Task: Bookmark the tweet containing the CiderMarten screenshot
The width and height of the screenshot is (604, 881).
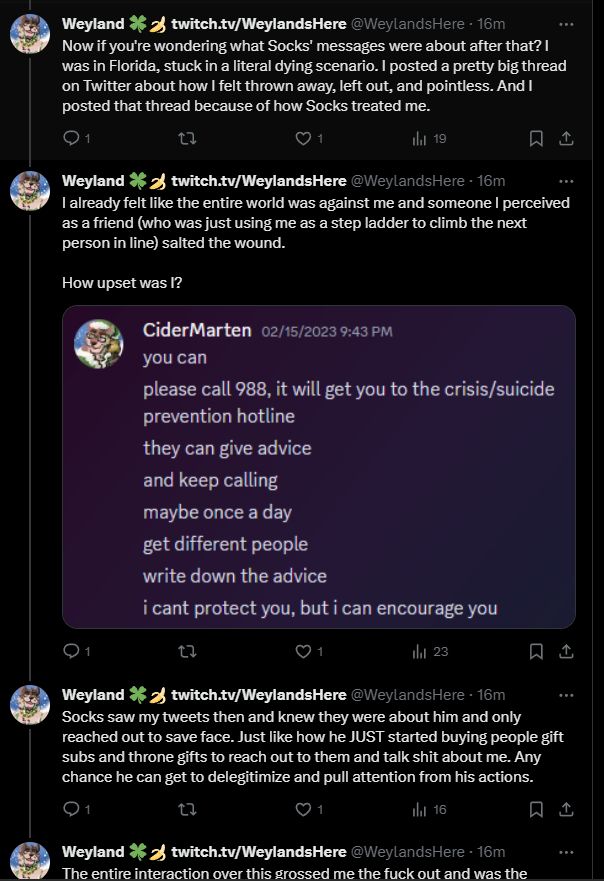Action: (535, 651)
